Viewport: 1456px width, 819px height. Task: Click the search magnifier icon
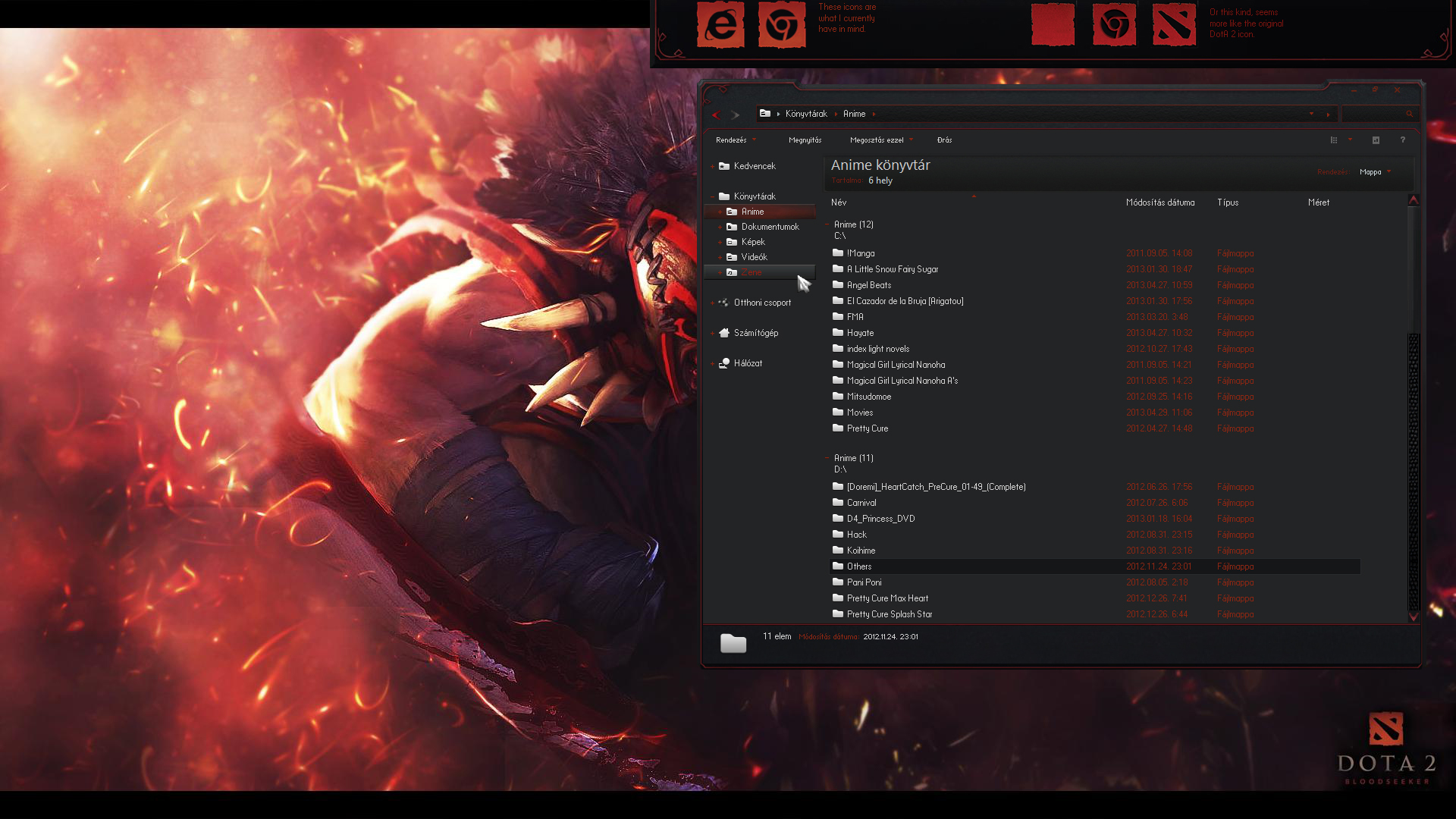tap(1408, 114)
